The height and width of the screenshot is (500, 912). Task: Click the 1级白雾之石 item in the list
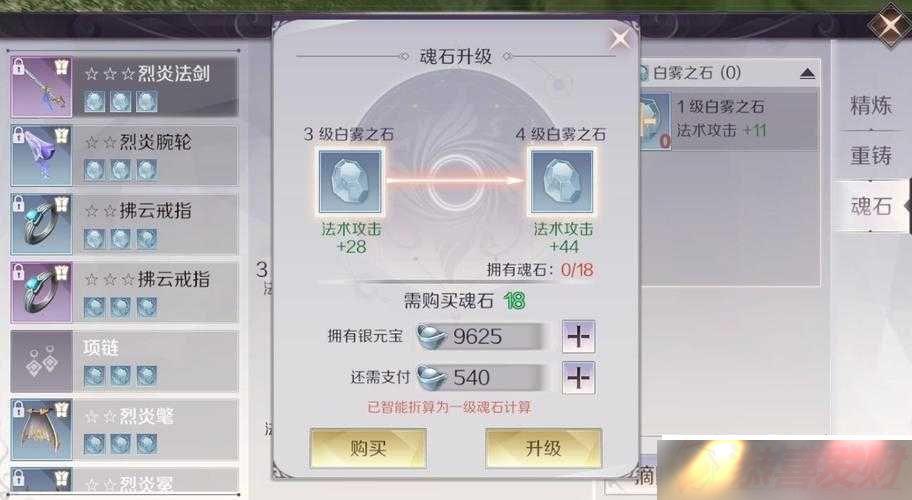[729, 119]
